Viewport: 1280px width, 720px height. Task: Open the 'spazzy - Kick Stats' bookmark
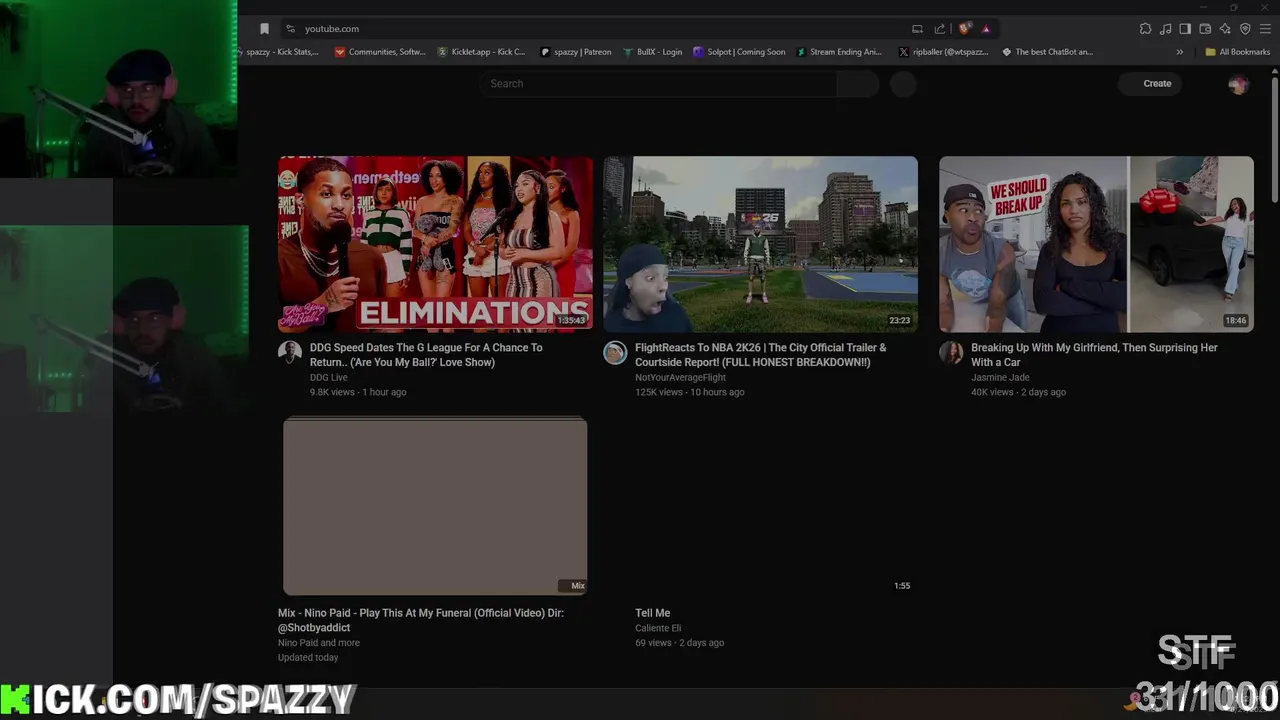(x=279, y=52)
